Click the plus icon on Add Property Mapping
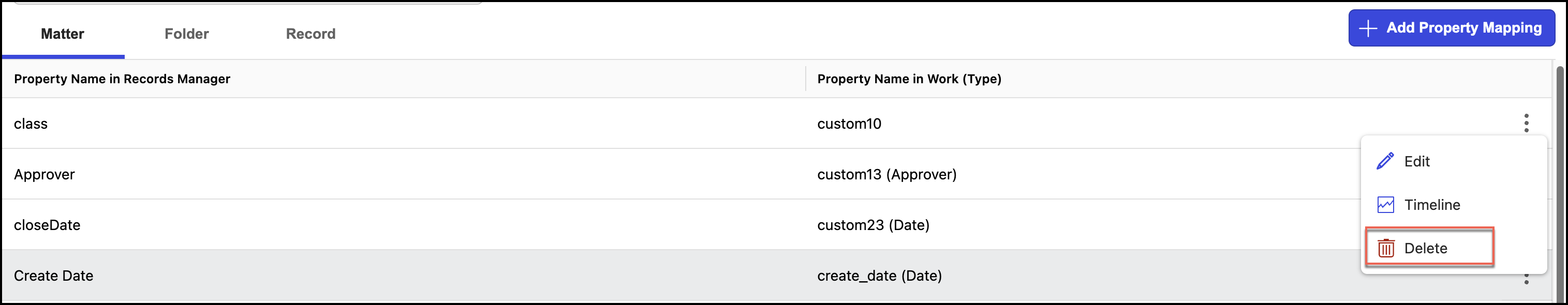The image size is (1568, 305). pos(1368,28)
